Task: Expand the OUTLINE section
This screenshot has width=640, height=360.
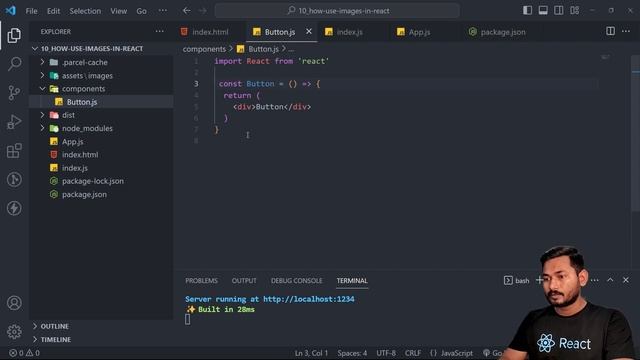Action: coord(101,326)
